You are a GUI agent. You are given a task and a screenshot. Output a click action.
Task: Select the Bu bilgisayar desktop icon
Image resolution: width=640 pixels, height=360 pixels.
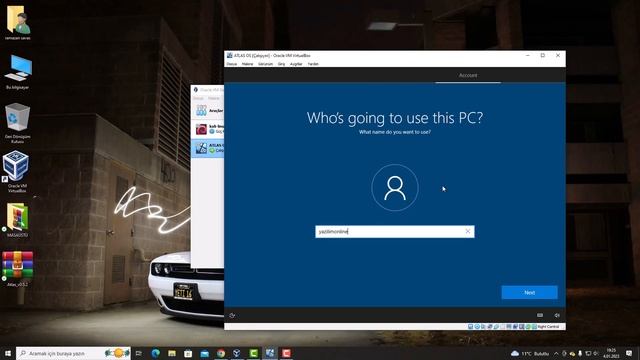18,72
